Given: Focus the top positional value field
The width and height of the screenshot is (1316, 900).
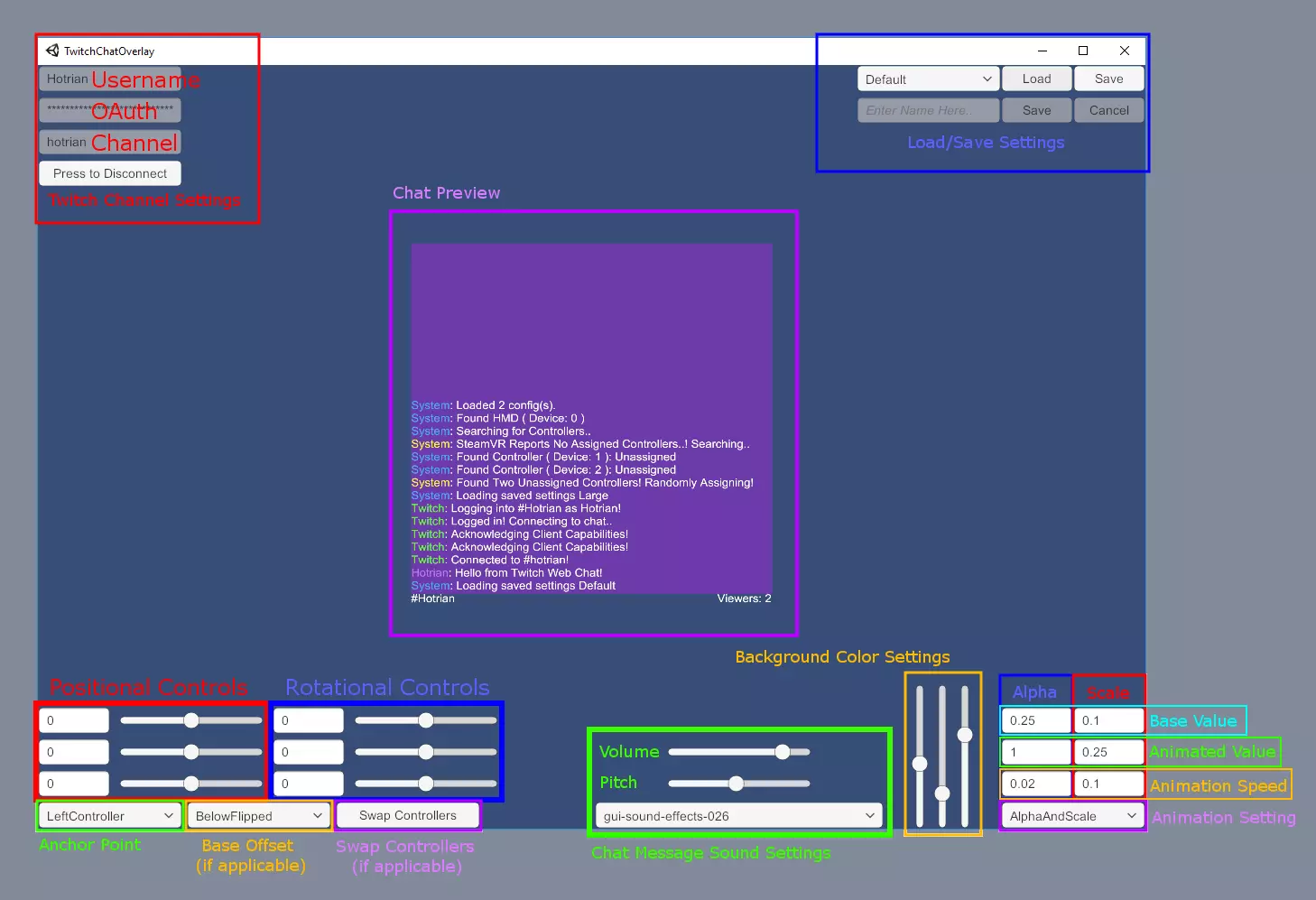Looking at the screenshot, I should tap(74, 720).
